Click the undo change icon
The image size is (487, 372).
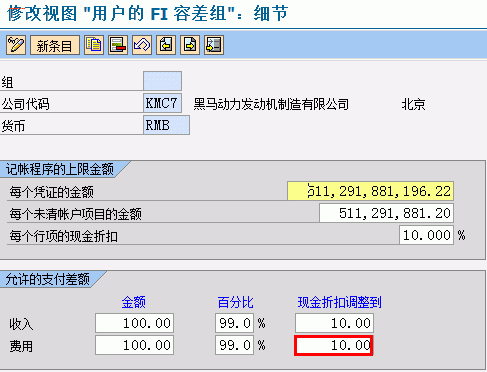point(142,45)
